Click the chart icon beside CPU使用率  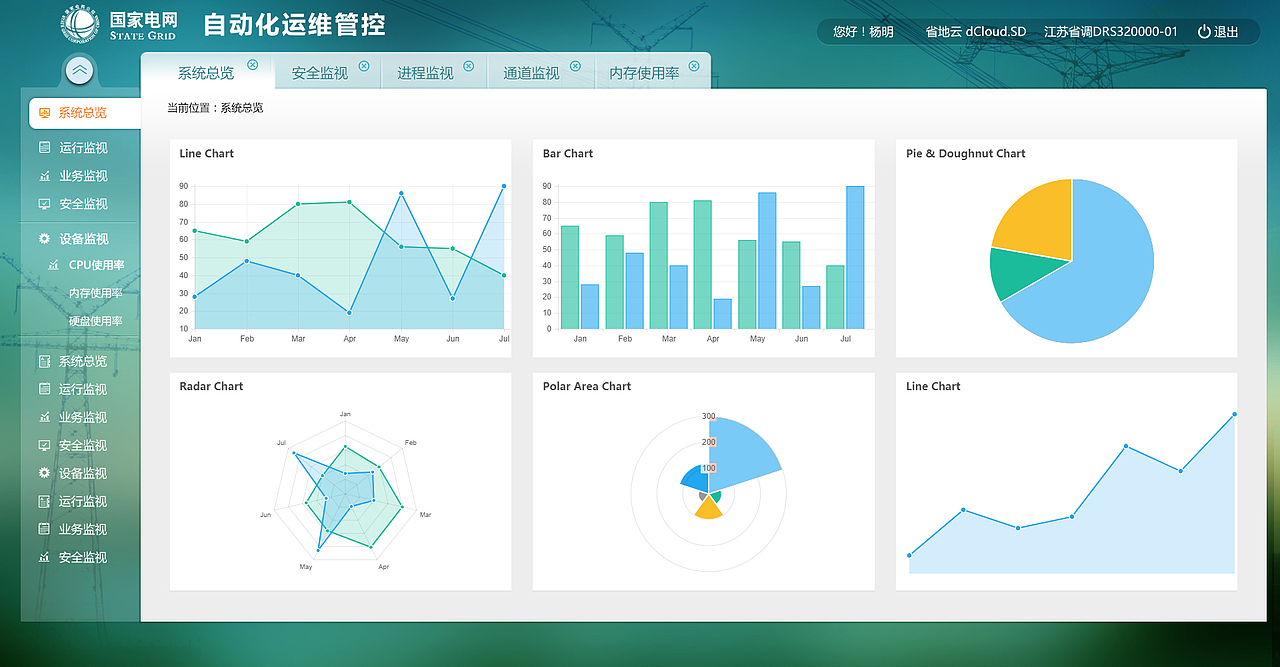53,265
